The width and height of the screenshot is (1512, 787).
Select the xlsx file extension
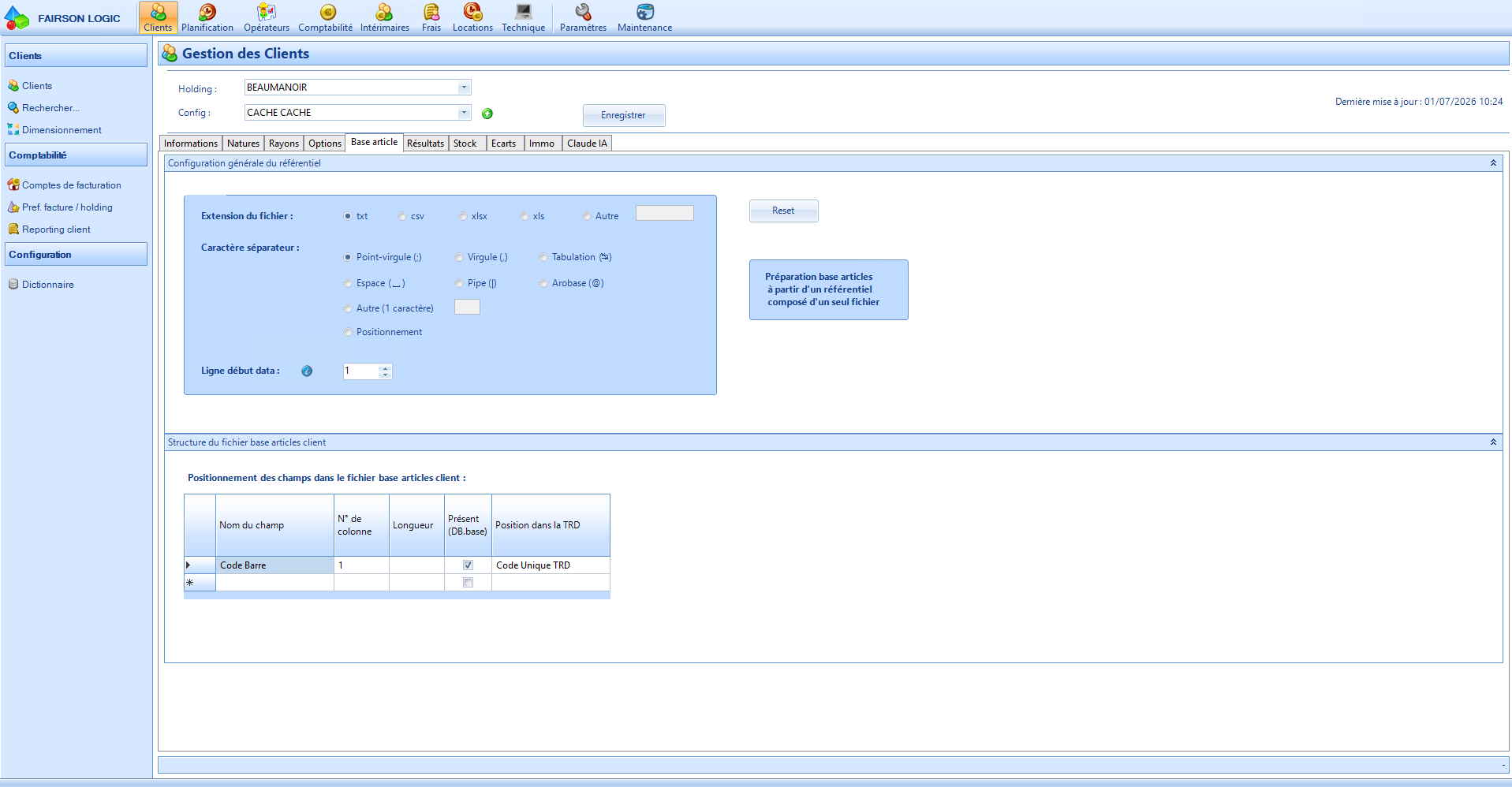tap(463, 216)
